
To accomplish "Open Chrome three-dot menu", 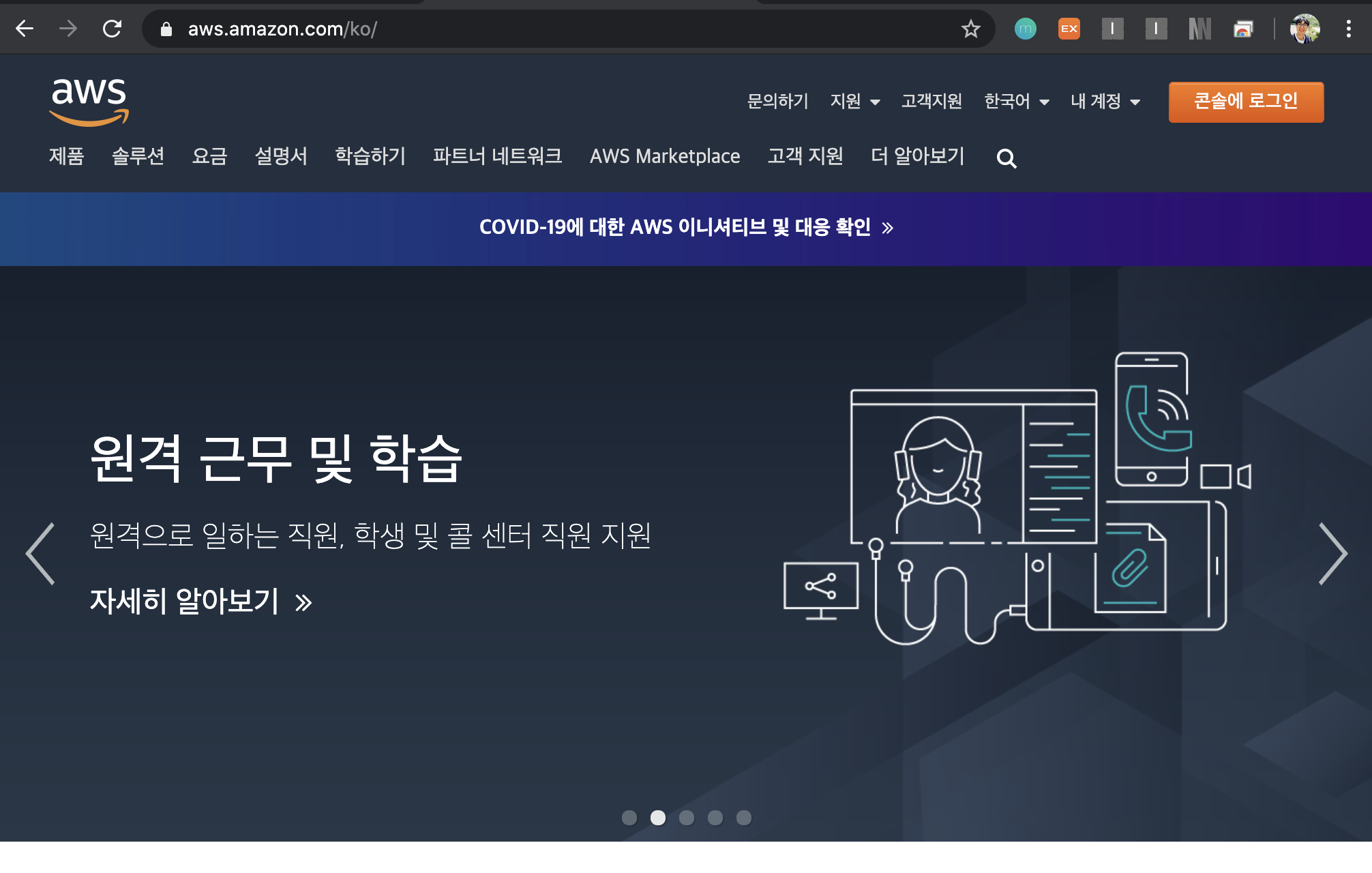I will pos(1348,29).
